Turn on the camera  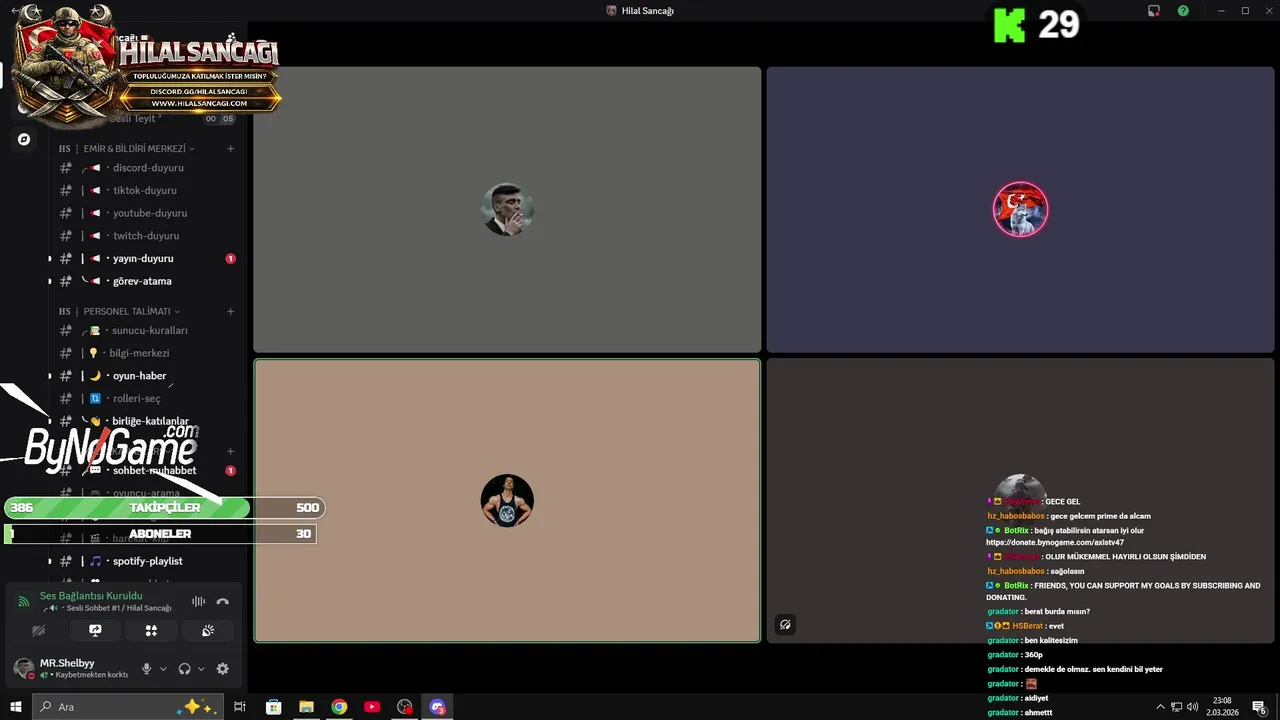(39, 631)
